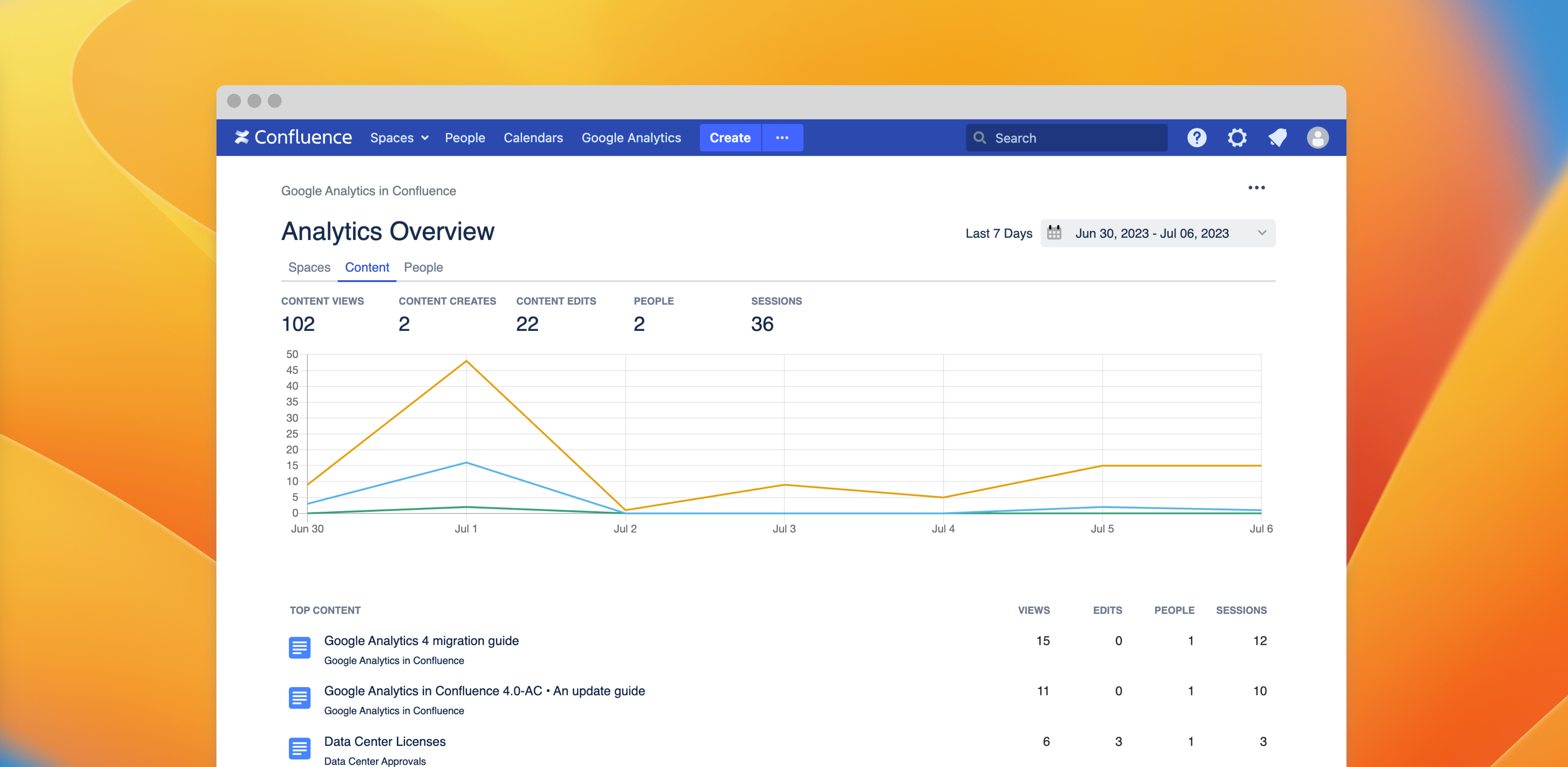Click the Jul 1 peak chart point
1568x767 pixels.
466,361
